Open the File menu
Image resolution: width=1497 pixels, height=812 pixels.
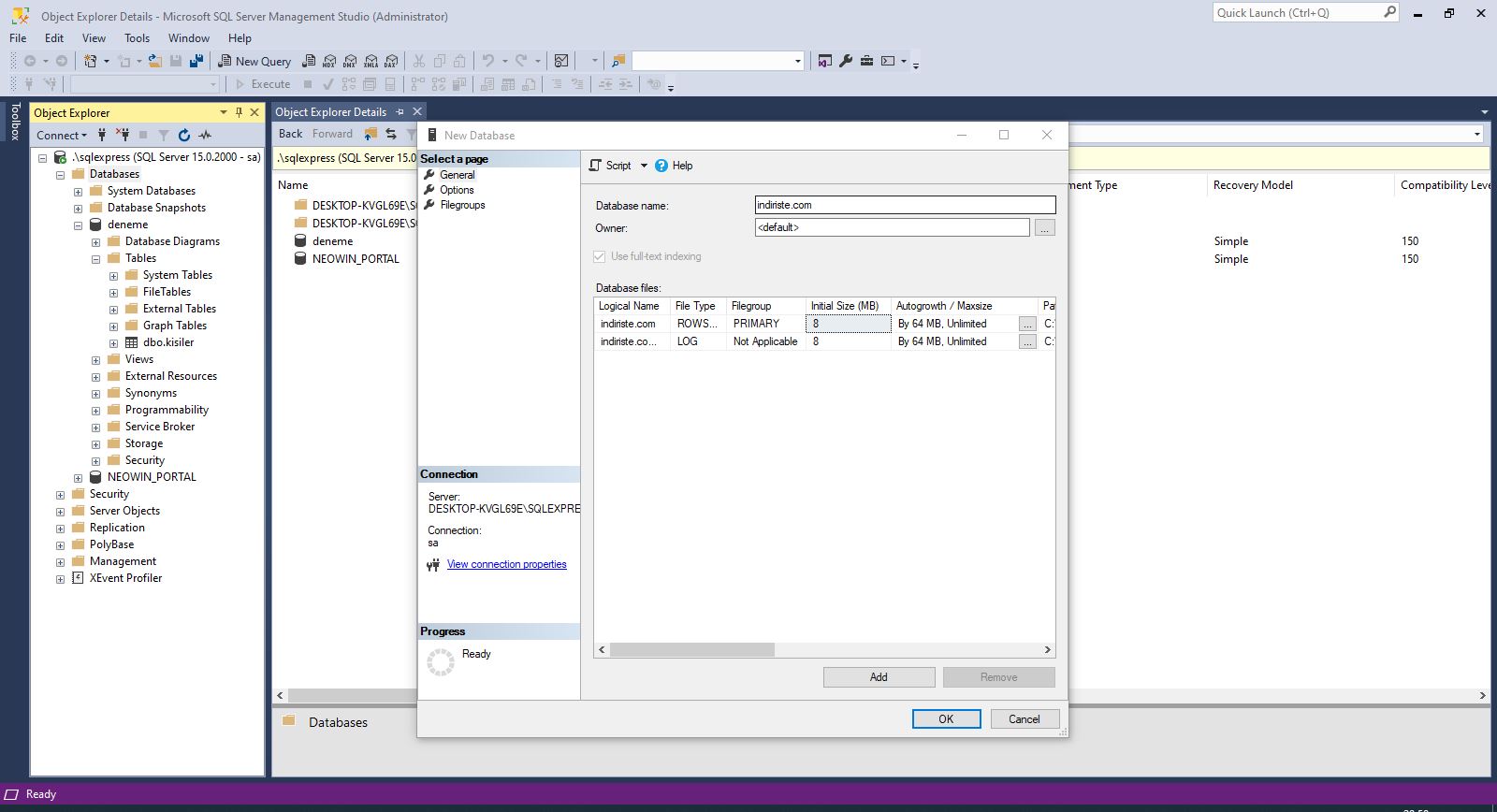point(18,38)
